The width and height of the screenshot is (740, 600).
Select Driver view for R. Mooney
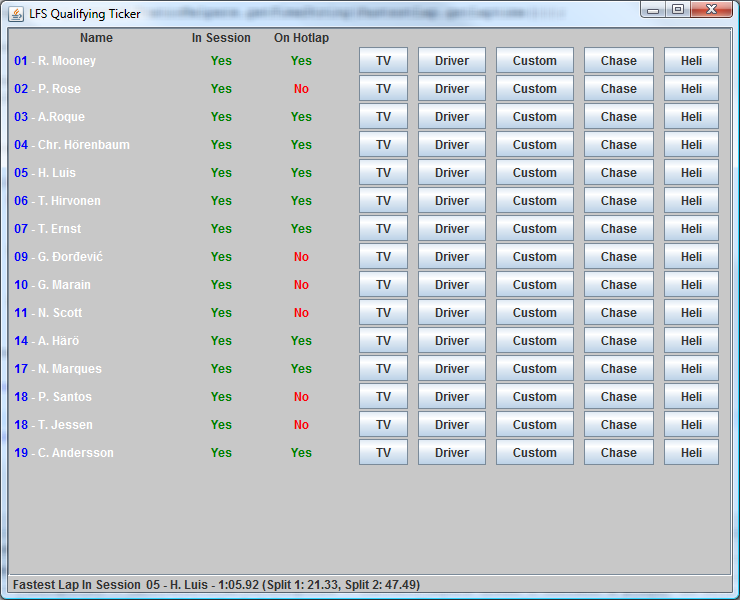point(452,60)
